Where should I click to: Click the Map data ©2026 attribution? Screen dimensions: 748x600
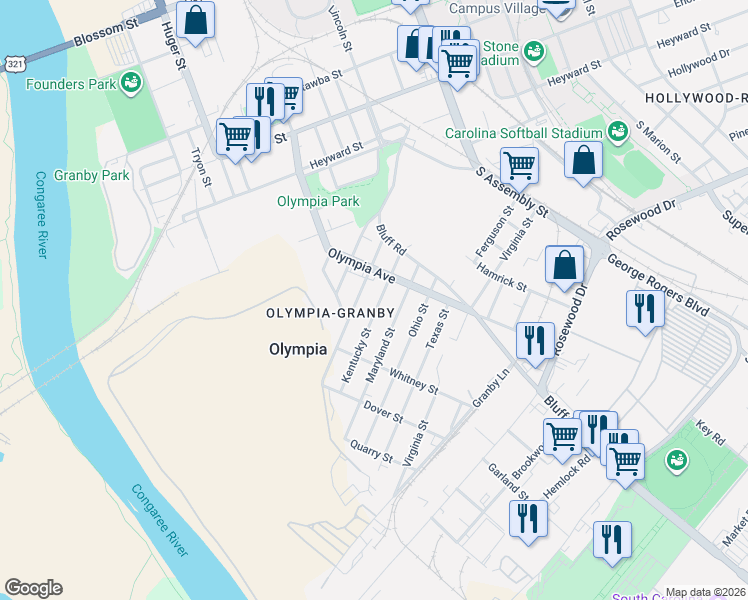point(705,592)
